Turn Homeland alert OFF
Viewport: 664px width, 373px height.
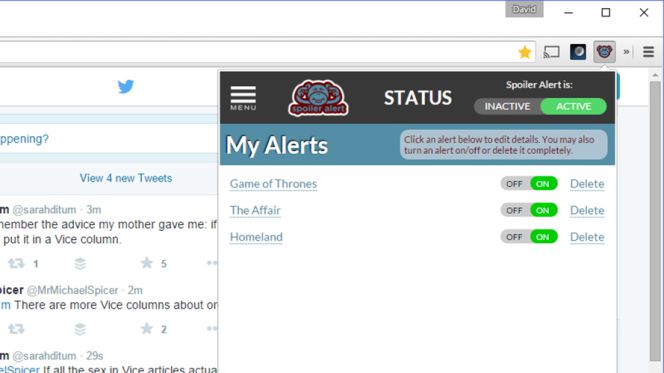(x=515, y=237)
